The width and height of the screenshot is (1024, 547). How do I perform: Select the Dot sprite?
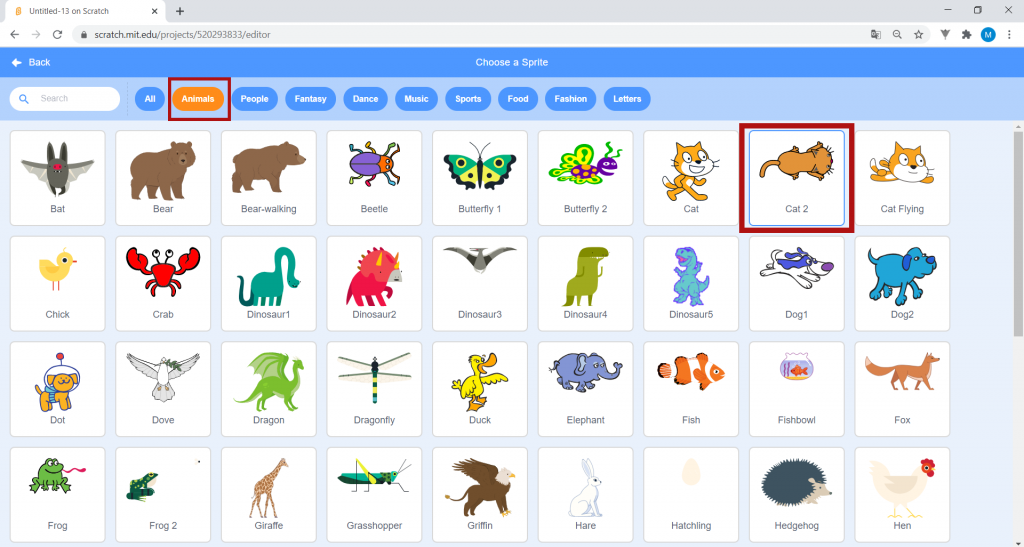tap(57, 389)
